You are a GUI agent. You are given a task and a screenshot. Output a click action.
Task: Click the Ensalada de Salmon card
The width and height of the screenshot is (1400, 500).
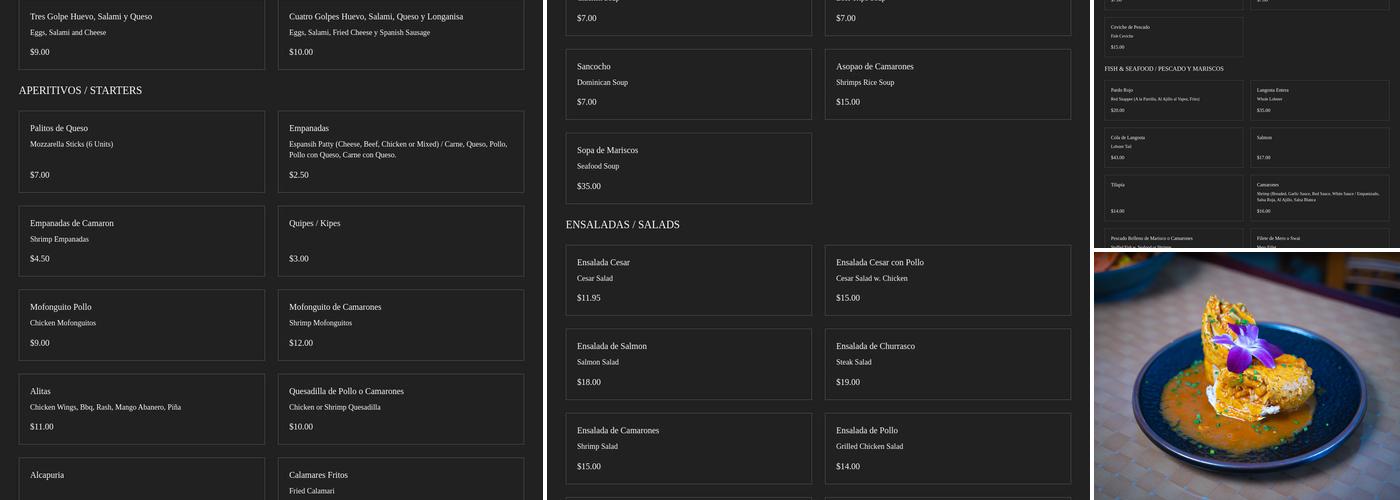[688, 364]
